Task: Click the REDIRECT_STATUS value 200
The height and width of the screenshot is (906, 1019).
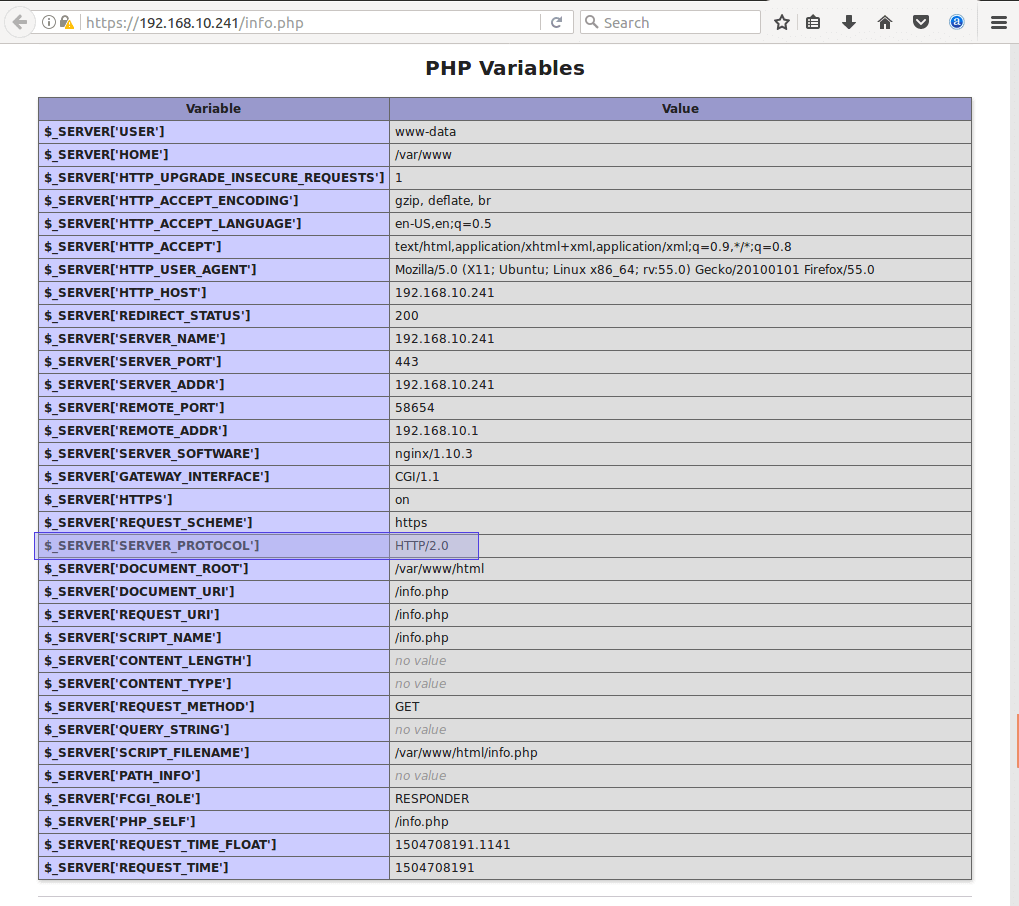Action: (406, 316)
